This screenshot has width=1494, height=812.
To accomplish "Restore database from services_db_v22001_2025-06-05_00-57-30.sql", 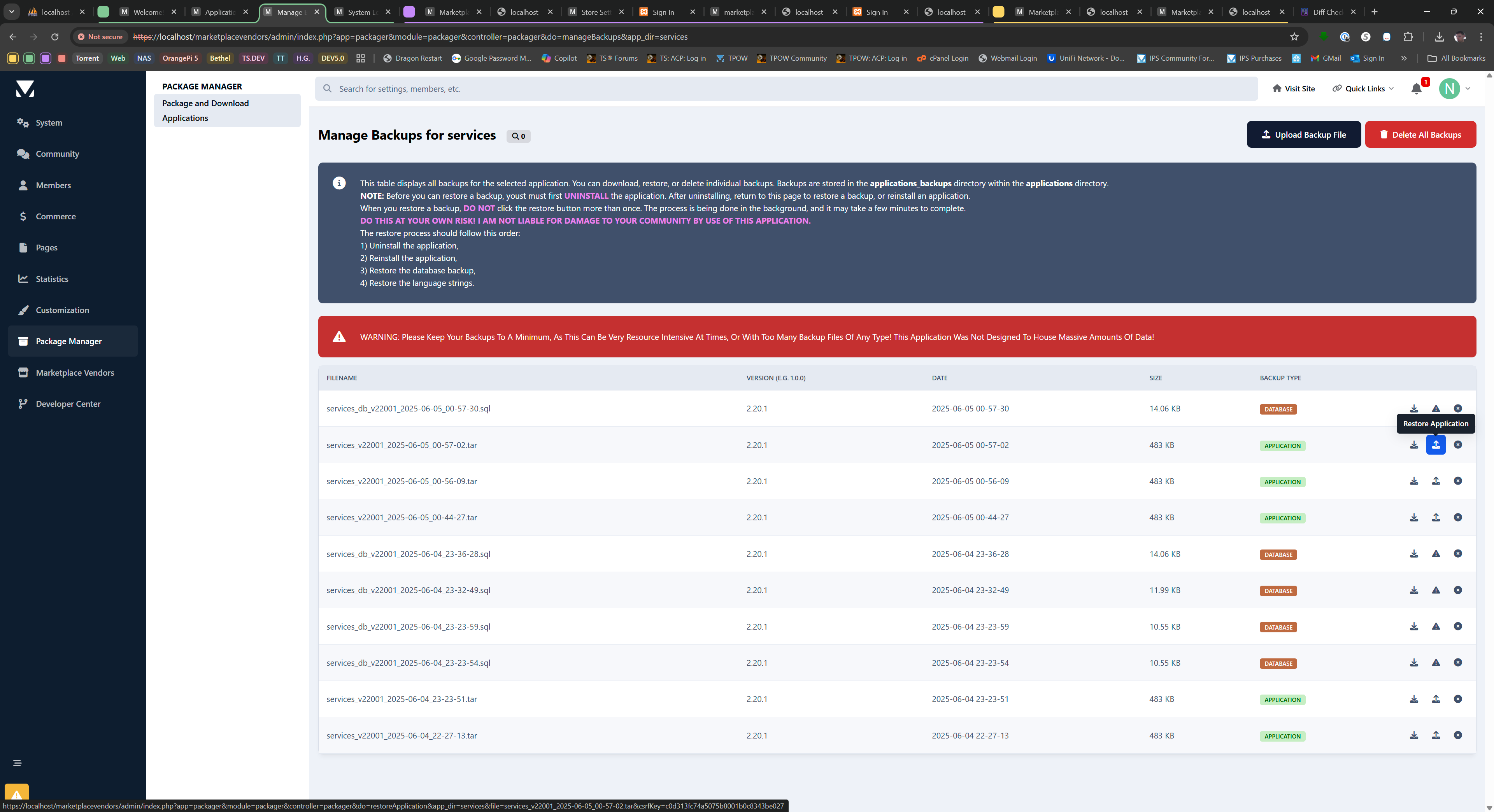I will tap(1436, 409).
